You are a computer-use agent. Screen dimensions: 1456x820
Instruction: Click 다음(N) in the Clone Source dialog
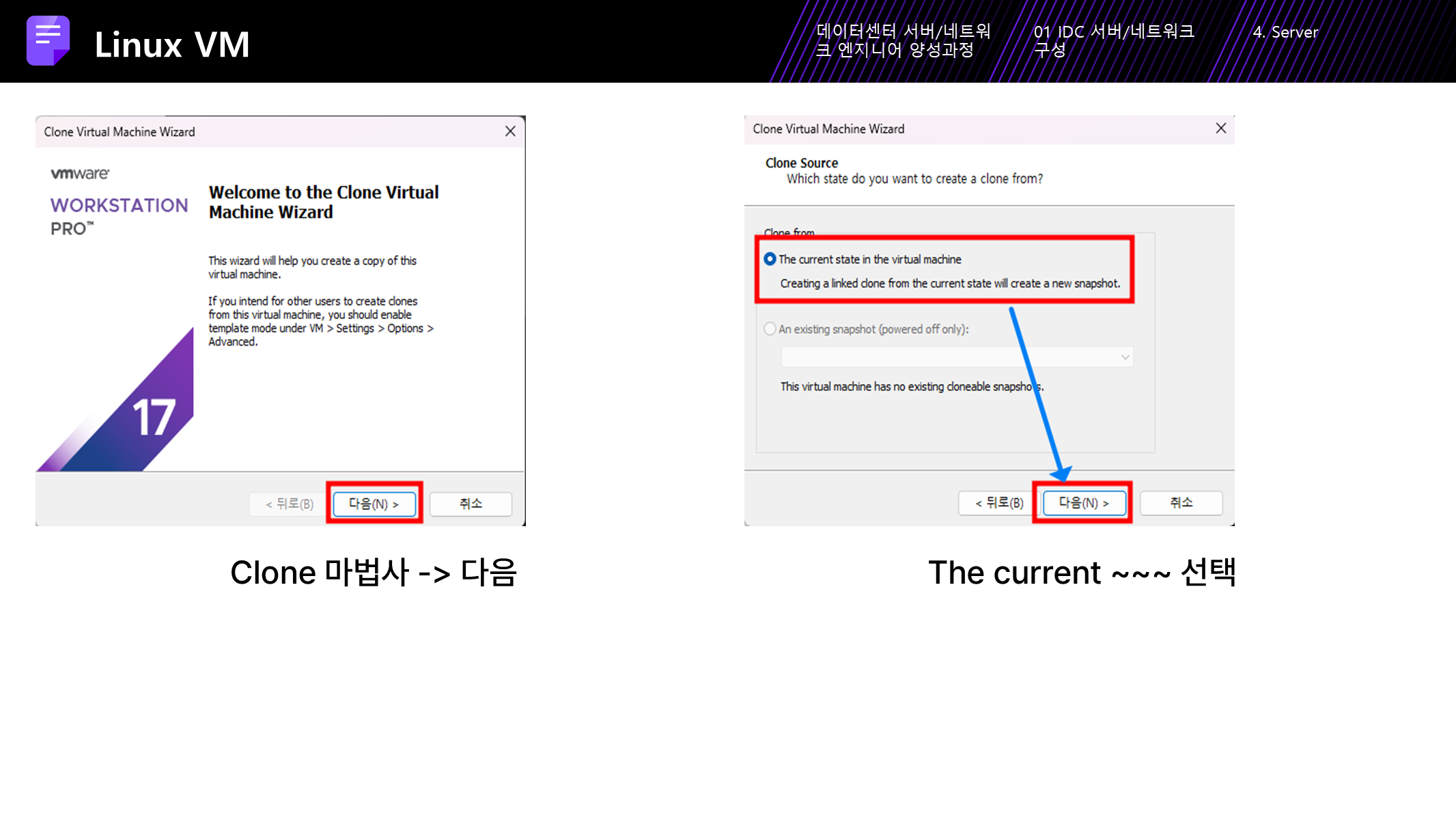click(x=1084, y=503)
